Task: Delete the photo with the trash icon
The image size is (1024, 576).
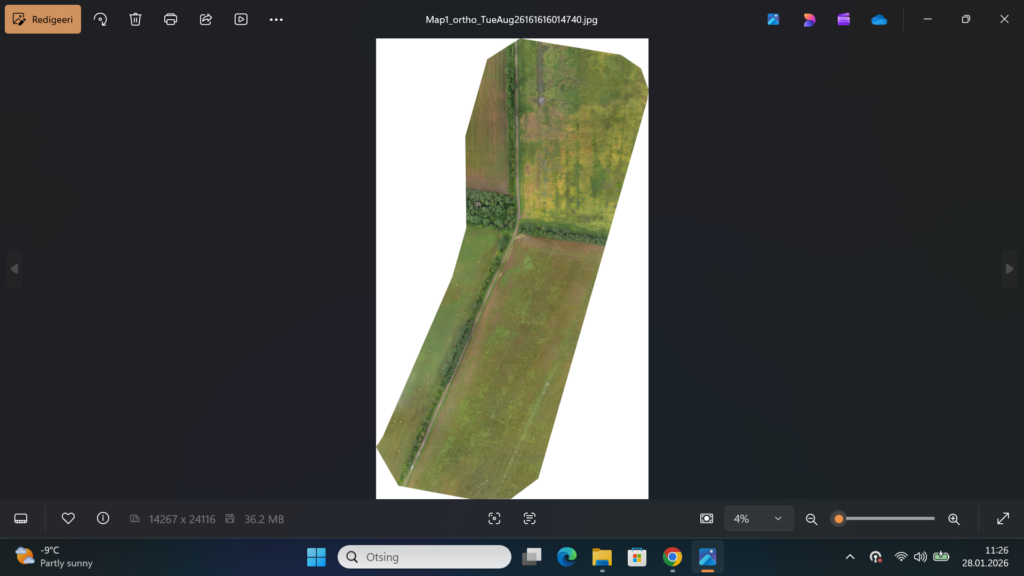Action: (136, 19)
